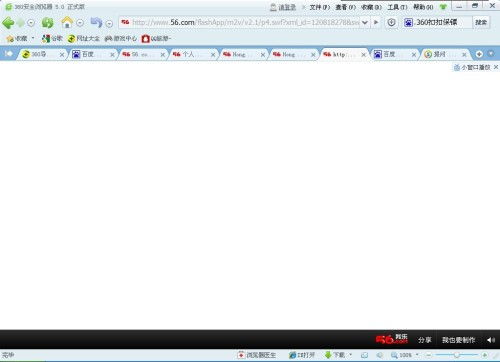Screen dimensions: 500x362
Task: Click the 分享 share button in player
Action: [425, 340]
